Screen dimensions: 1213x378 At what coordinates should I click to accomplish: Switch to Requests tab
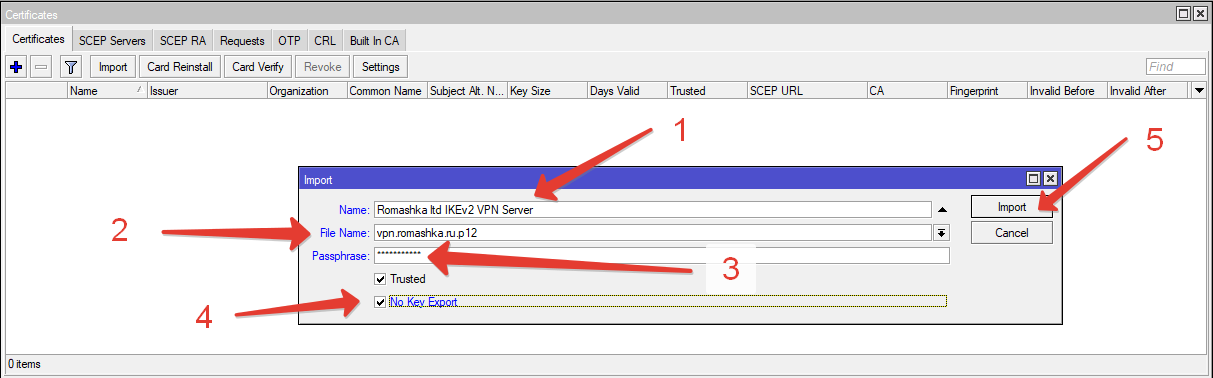(243, 40)
